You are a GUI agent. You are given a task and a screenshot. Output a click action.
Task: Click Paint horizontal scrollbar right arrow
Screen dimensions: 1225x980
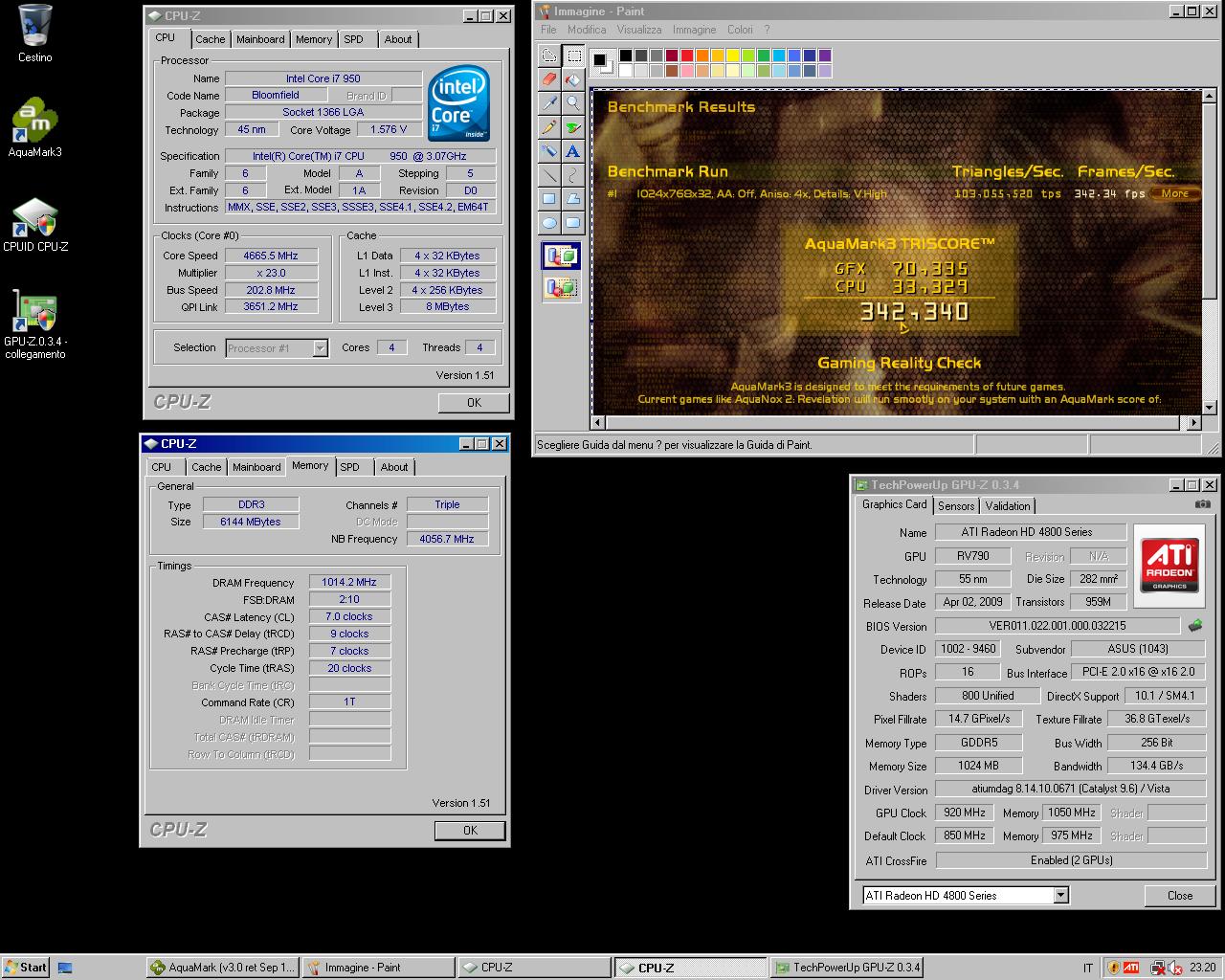click(x=1193, y=422)
